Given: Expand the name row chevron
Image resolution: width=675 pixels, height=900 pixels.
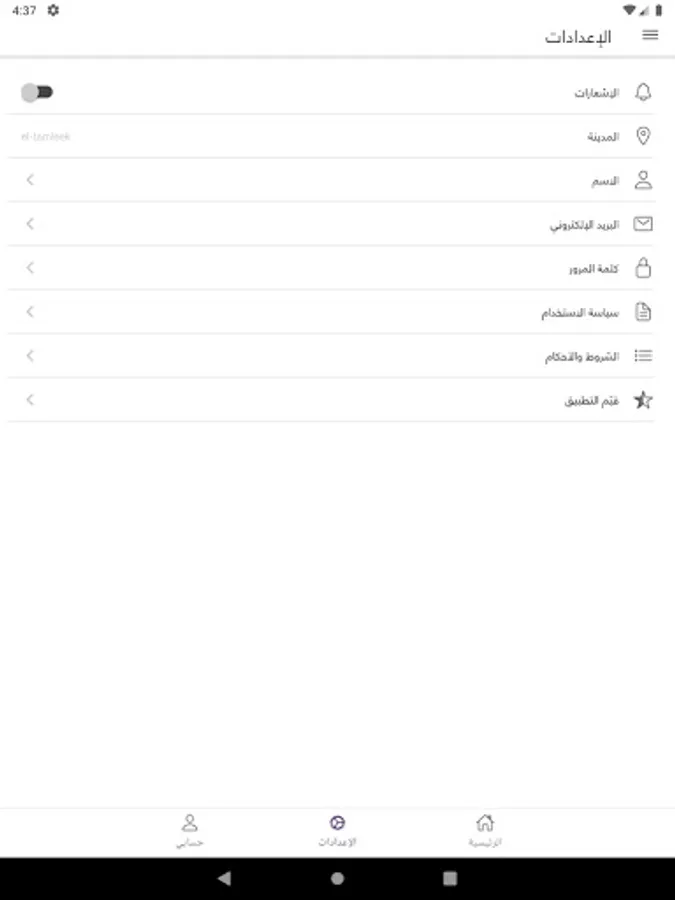Looking at the screenshot, I should click(x=30, y=180).
